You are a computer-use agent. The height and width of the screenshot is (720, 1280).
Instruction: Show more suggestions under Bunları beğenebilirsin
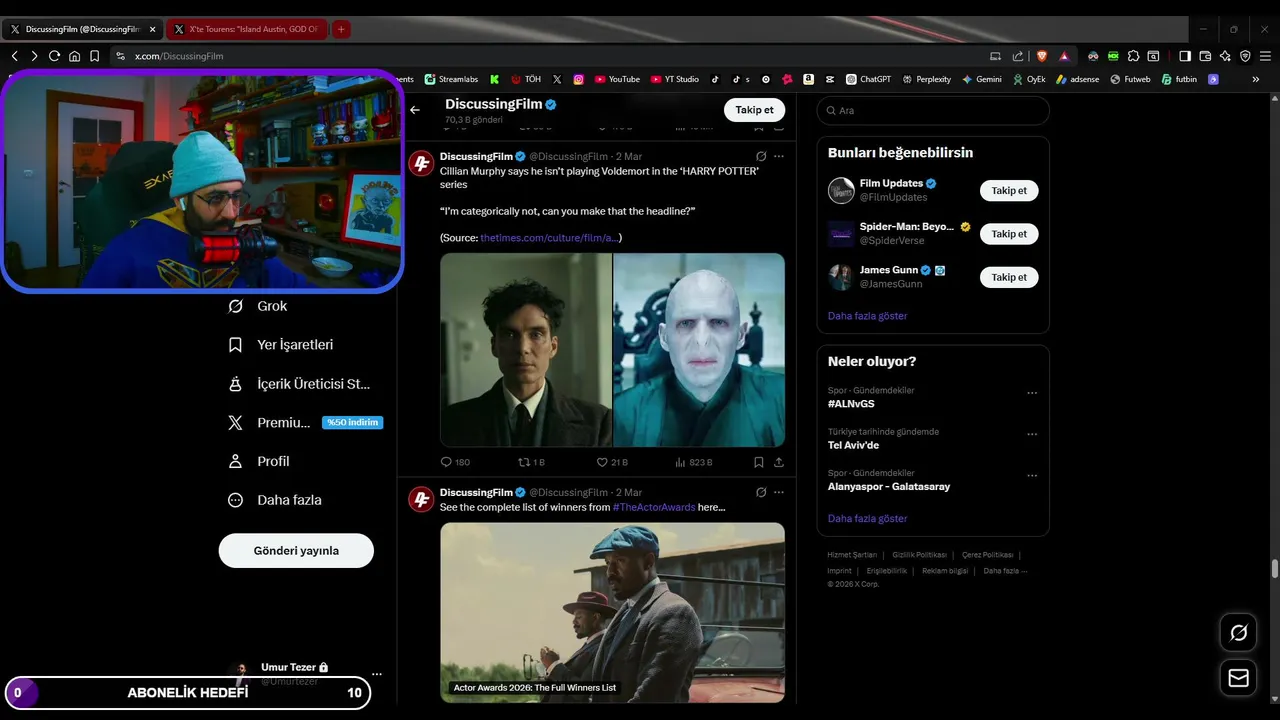pos(867,316)
